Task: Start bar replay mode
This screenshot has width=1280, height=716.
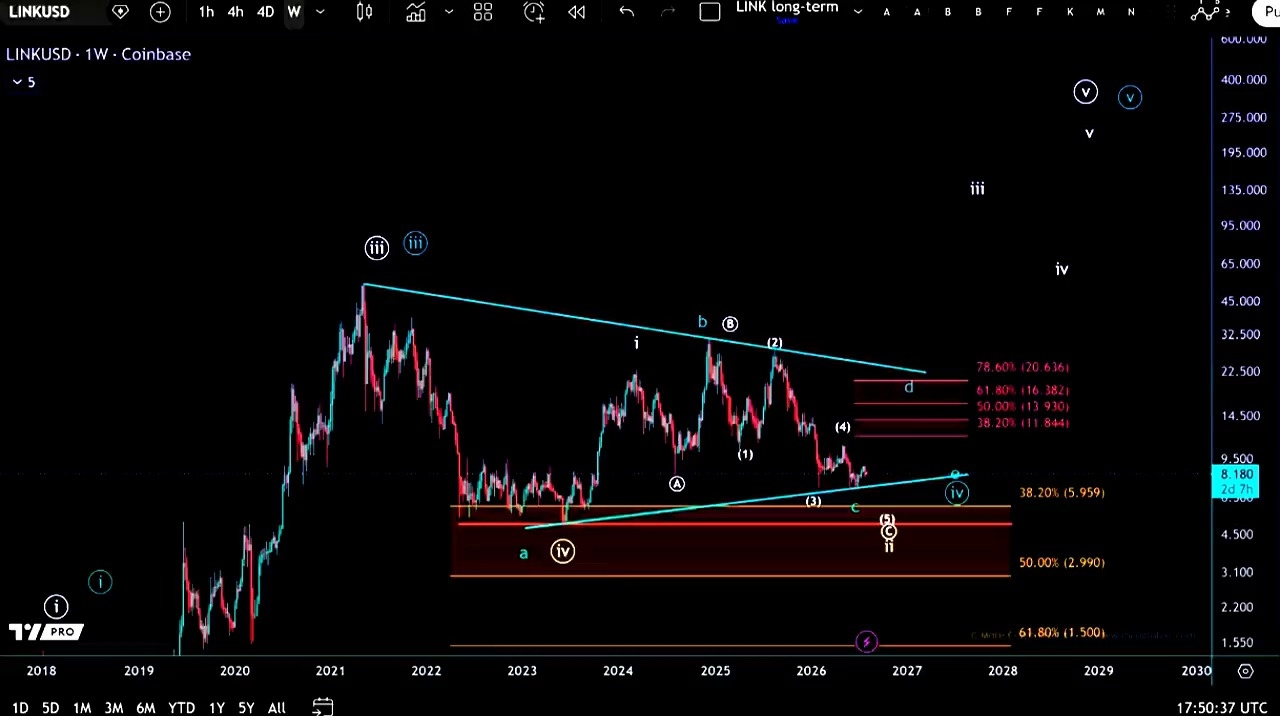Action: pyautogui.click(x=577, y=12)
